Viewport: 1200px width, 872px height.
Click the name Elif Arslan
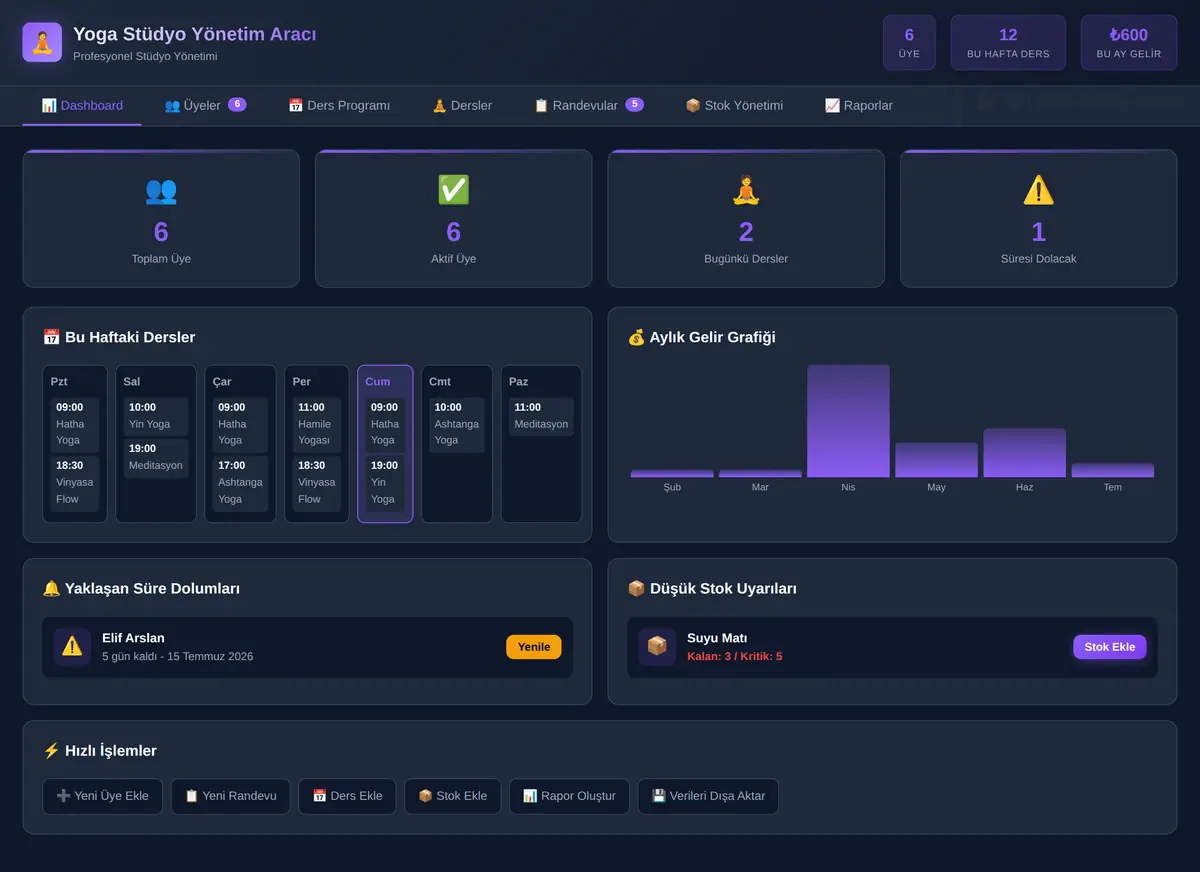tap(133, 638)
